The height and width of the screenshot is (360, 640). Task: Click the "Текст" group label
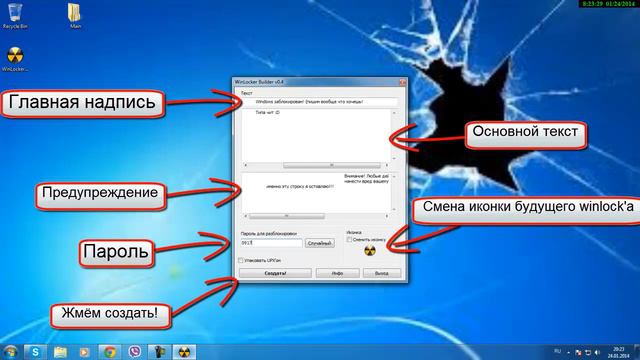tap(247, 93)
